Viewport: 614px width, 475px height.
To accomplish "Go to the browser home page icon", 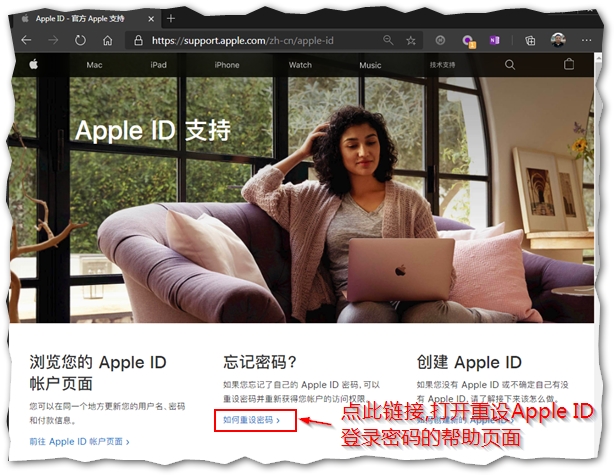I will [107, 41].
